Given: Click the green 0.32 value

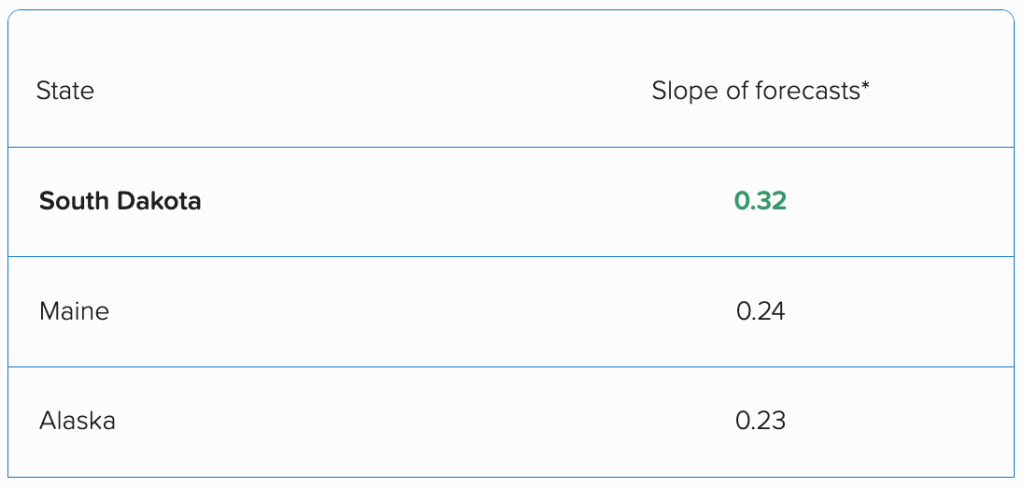Looking at the screenshot, I should click(760, 201).
